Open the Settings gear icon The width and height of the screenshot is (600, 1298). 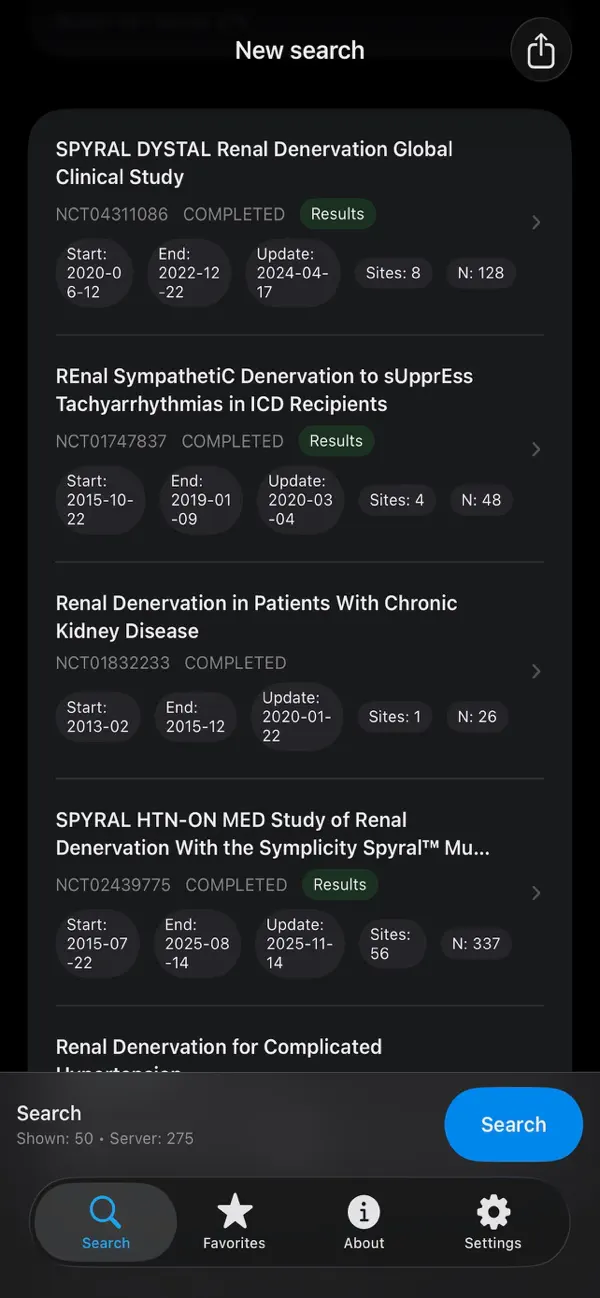point(493,1212)
